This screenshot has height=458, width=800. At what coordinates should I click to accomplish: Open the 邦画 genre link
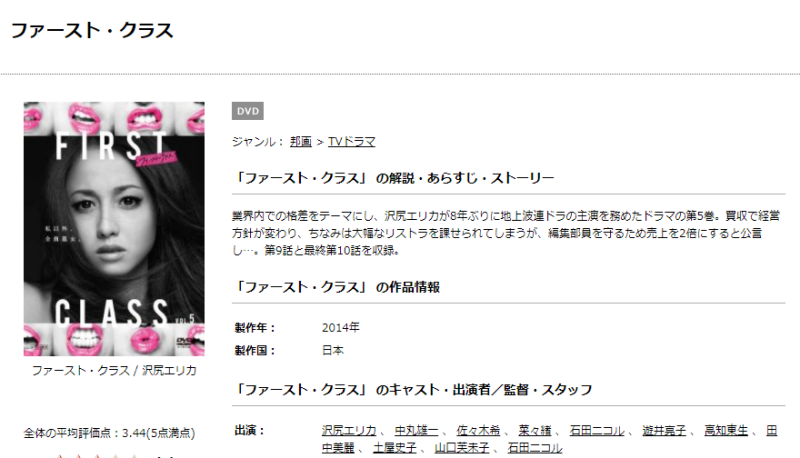point(301,141)
